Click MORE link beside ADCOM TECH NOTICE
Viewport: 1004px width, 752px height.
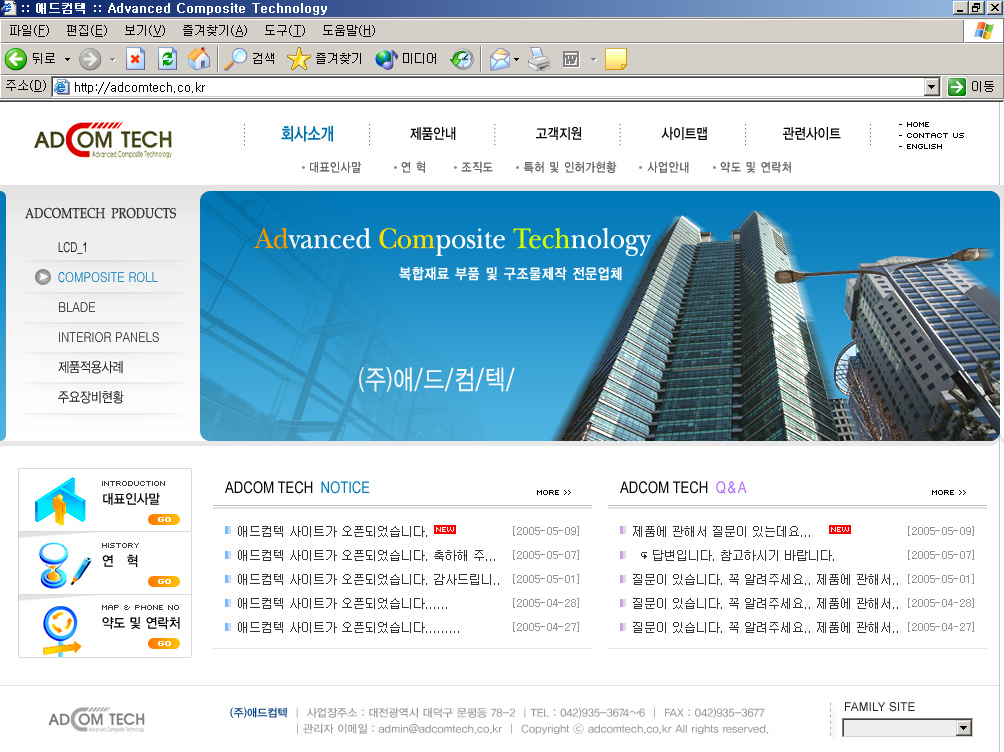[553, 492]
